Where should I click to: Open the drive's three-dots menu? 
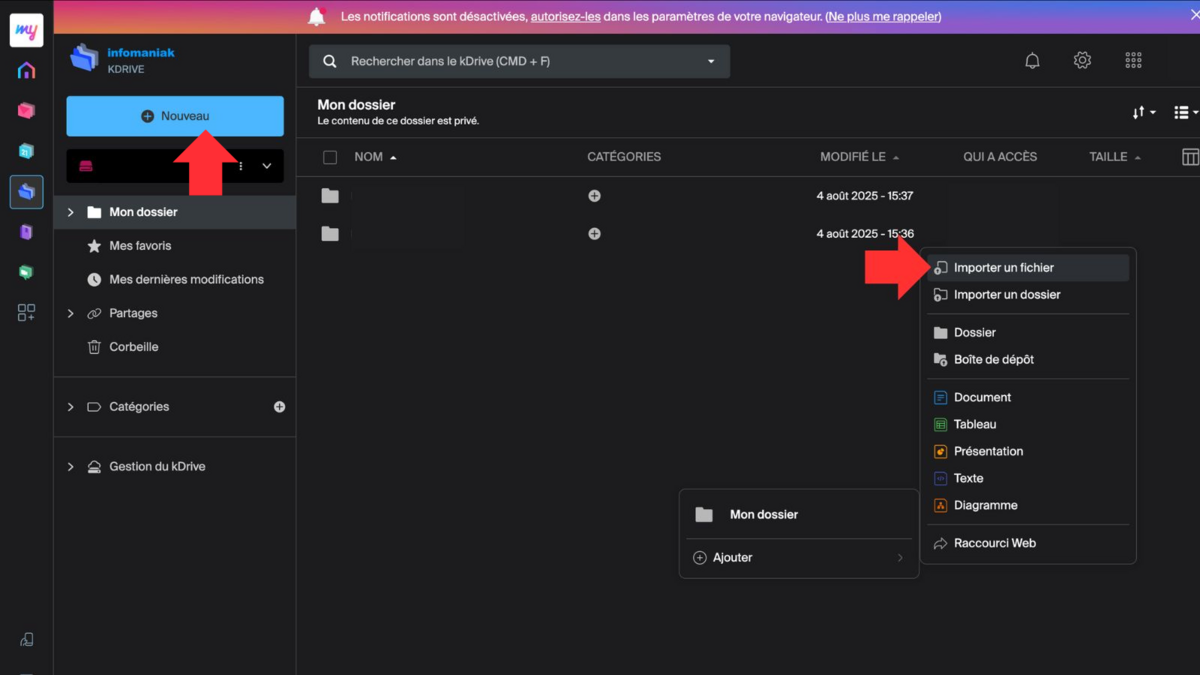[241, 166]
